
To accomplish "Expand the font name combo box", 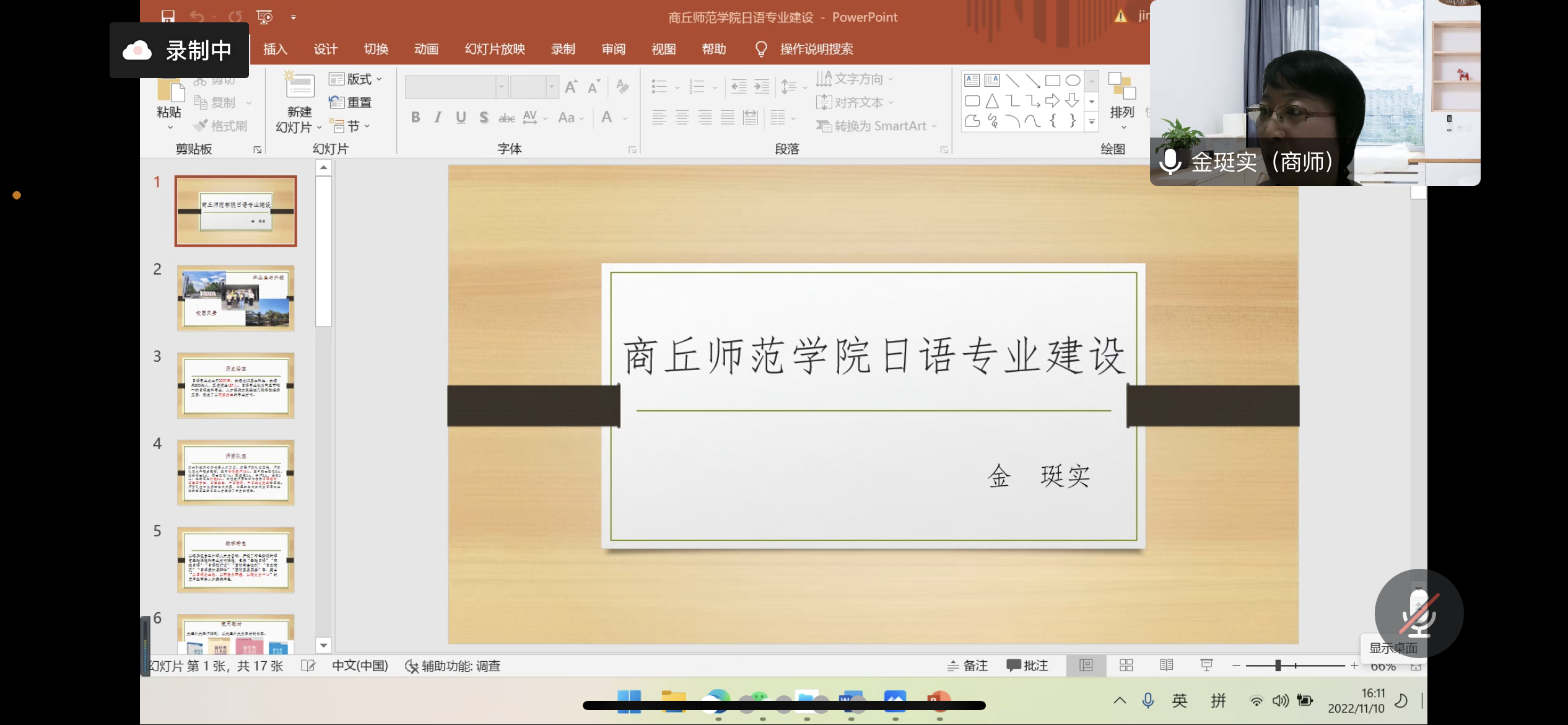I will coord(502,87).
